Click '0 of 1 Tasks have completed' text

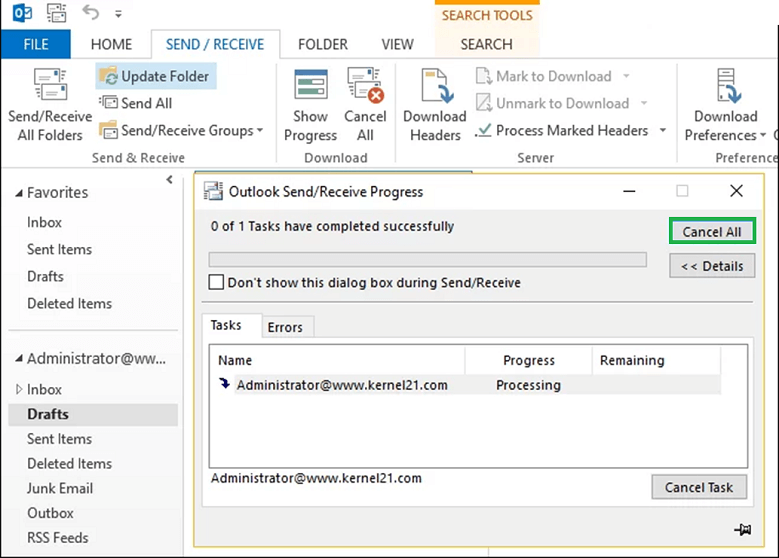tap(332, 226)
